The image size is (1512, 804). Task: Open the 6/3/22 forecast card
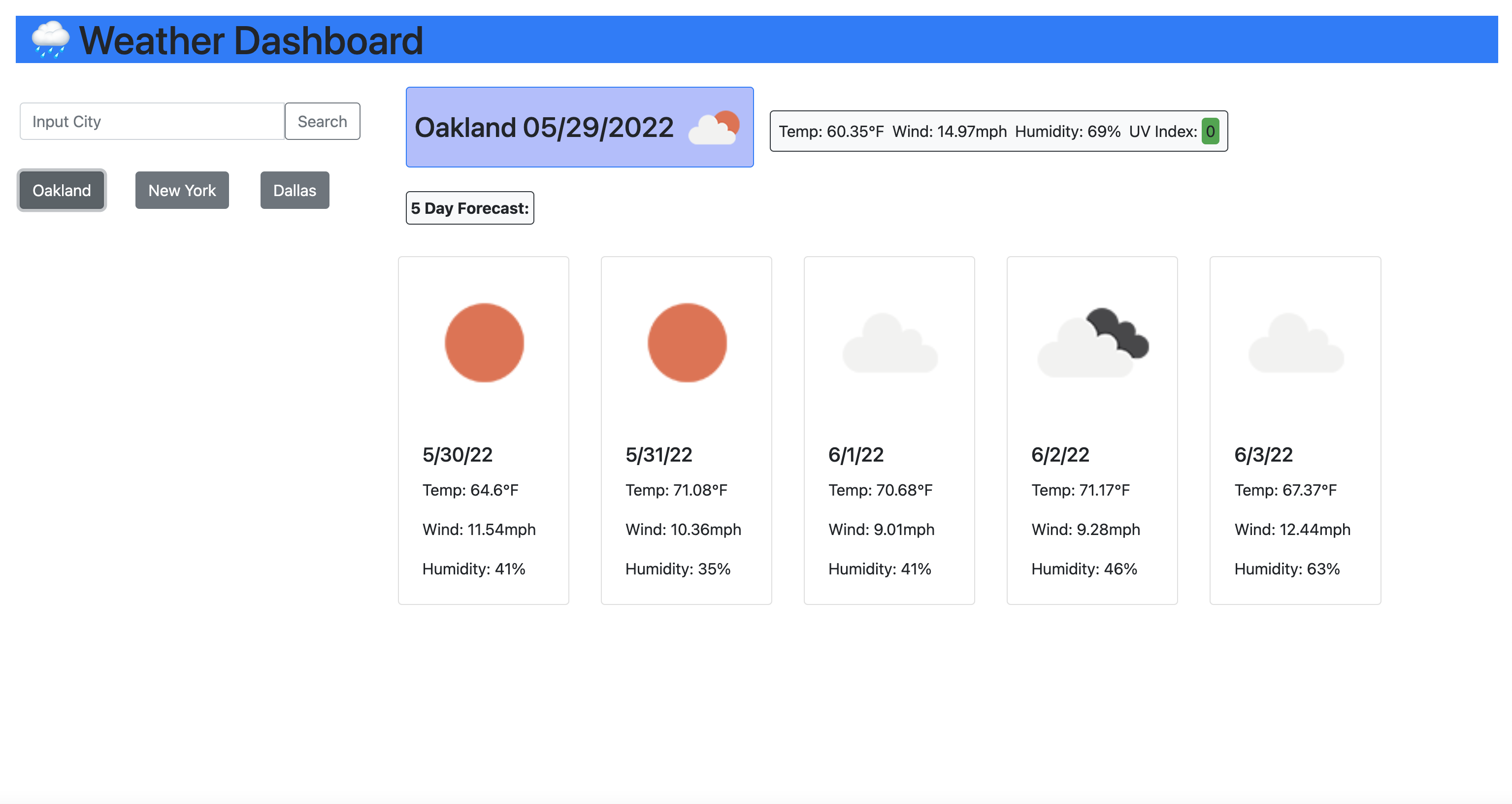coord(1295,429)
